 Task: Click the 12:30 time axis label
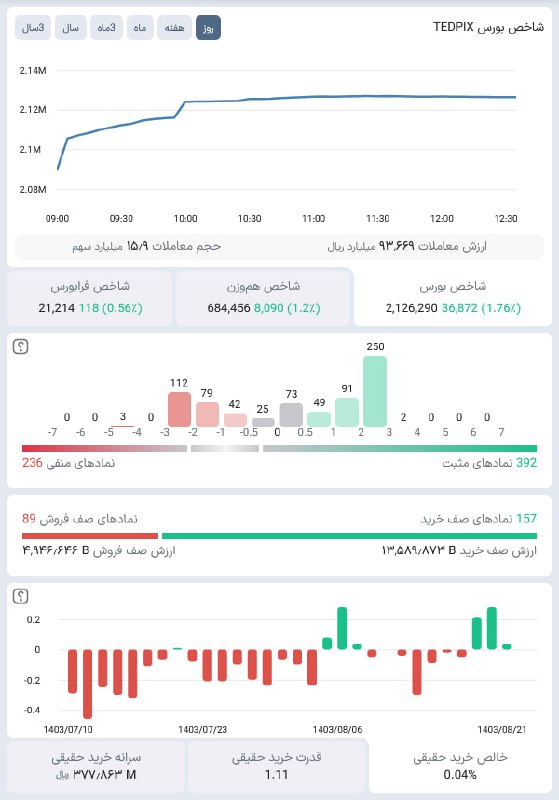click(506, 218)
